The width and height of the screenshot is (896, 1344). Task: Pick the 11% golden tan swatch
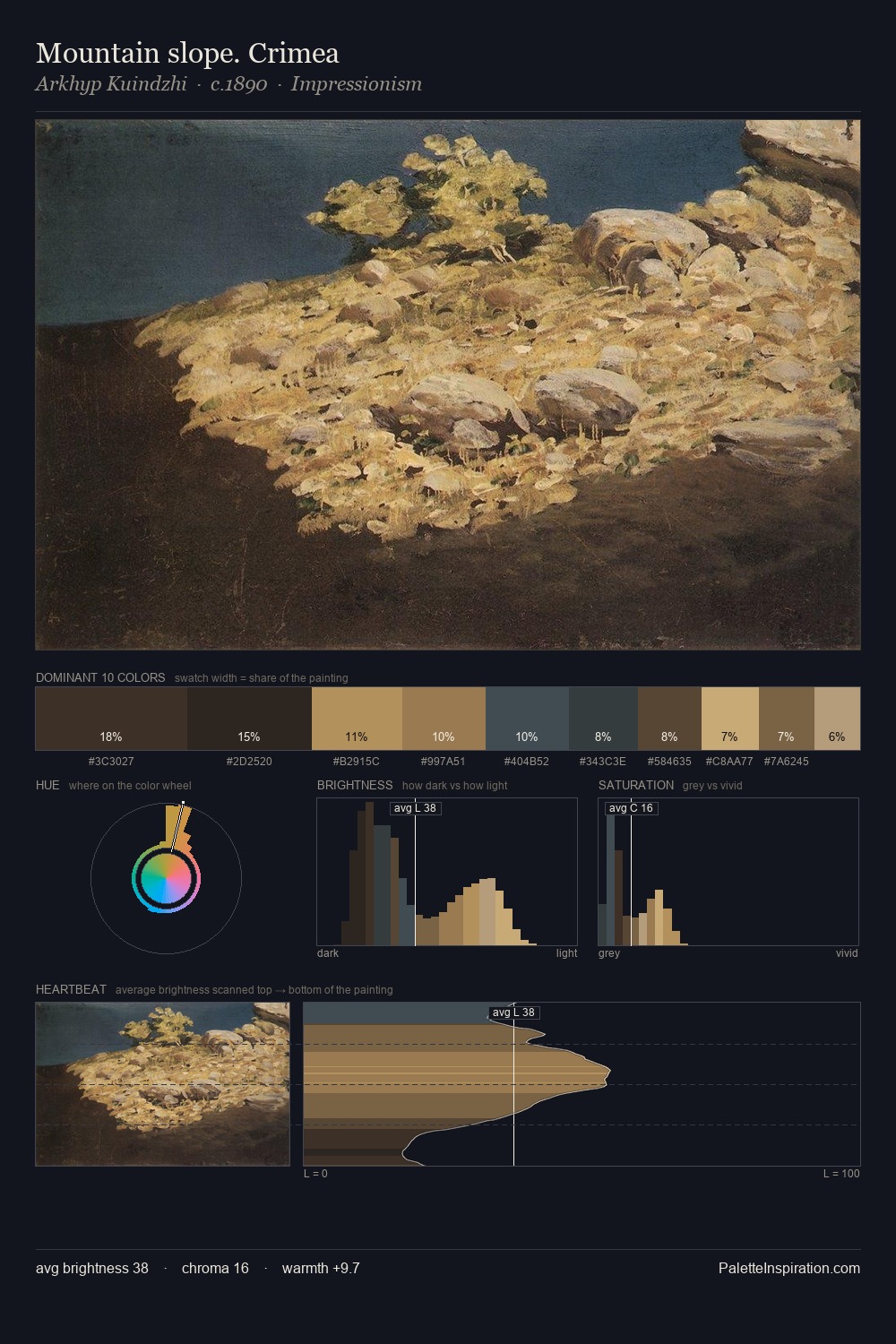pyautogui.click(x=357, y=719)
